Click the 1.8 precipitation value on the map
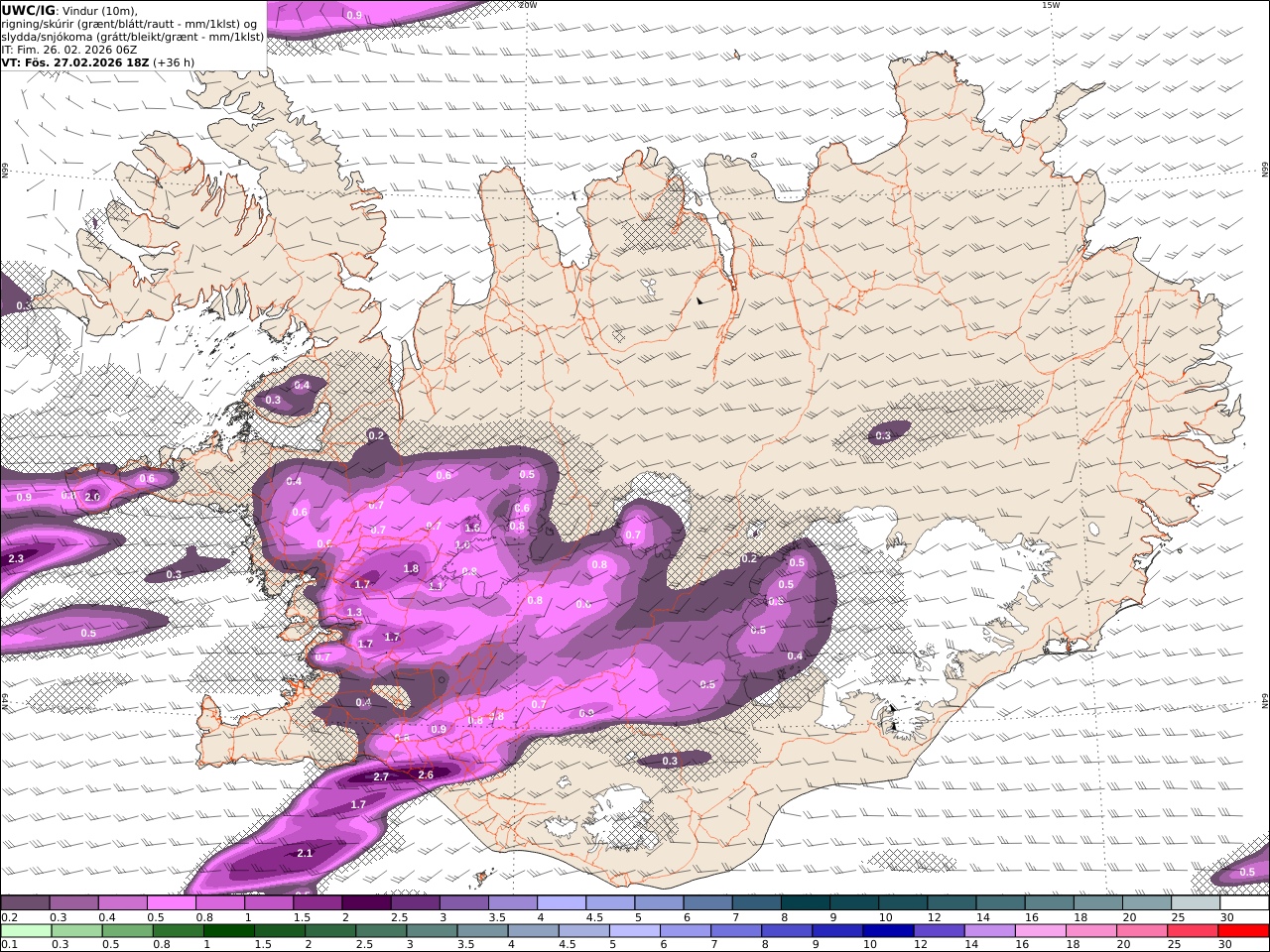The image size is (1270, 952). click(x=411, y=568)
